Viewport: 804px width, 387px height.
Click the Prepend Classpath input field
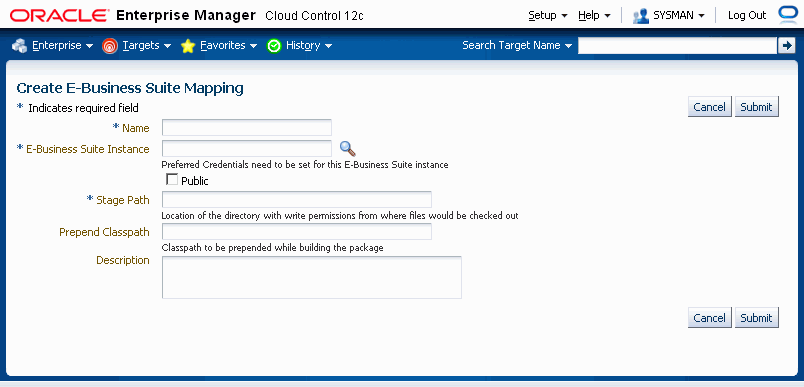coord(297,232)
